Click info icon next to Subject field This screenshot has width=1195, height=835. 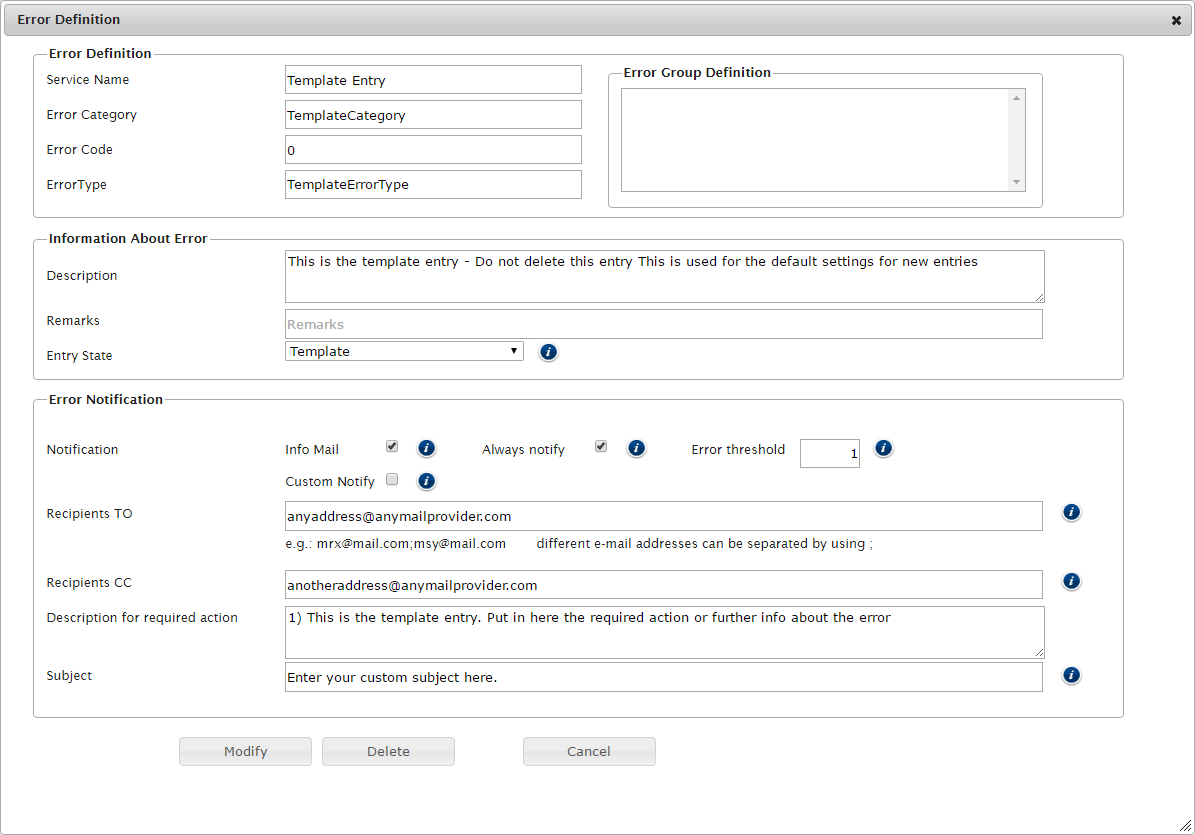tap(1071, 675)
